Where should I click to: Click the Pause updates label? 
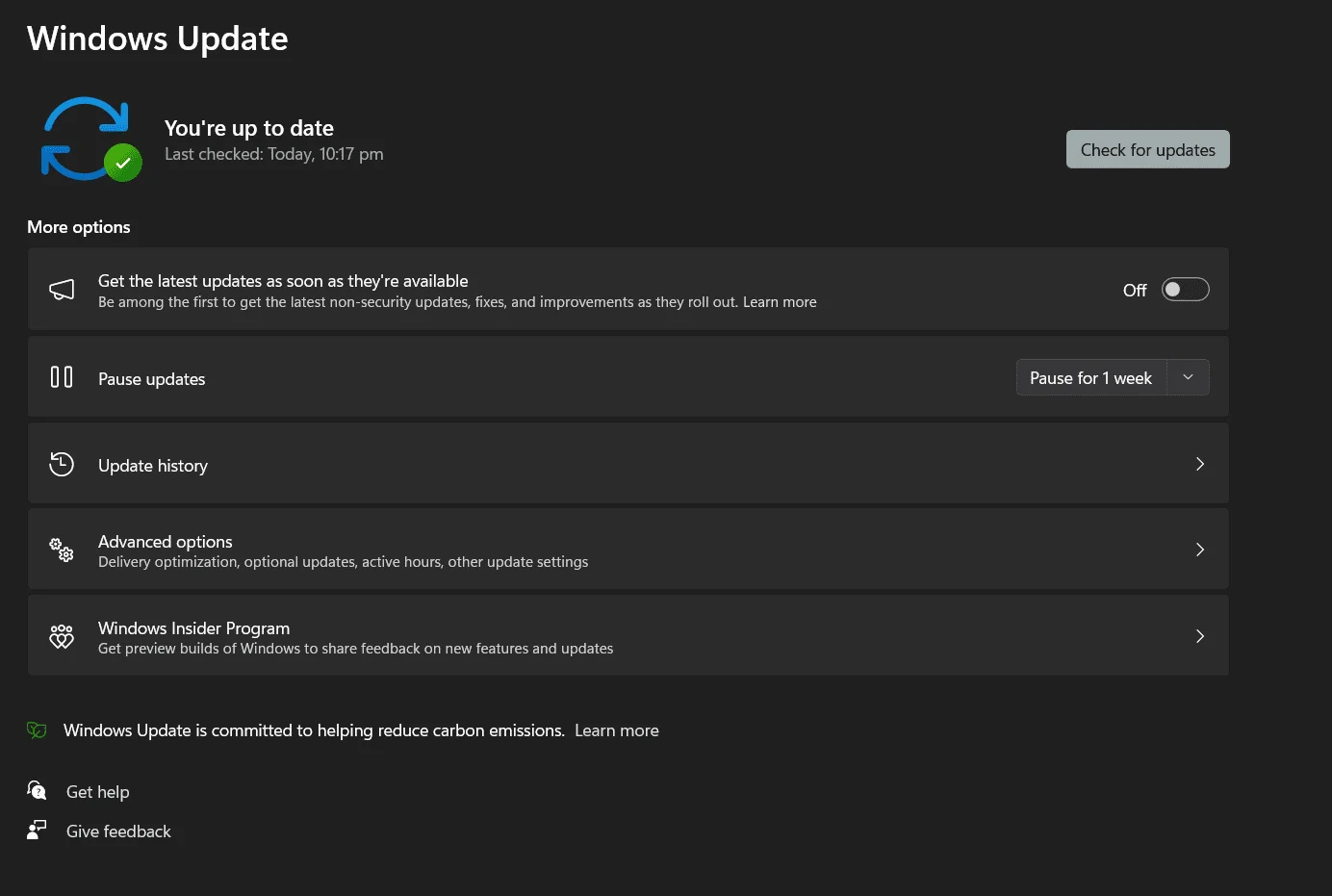(152, 379)
